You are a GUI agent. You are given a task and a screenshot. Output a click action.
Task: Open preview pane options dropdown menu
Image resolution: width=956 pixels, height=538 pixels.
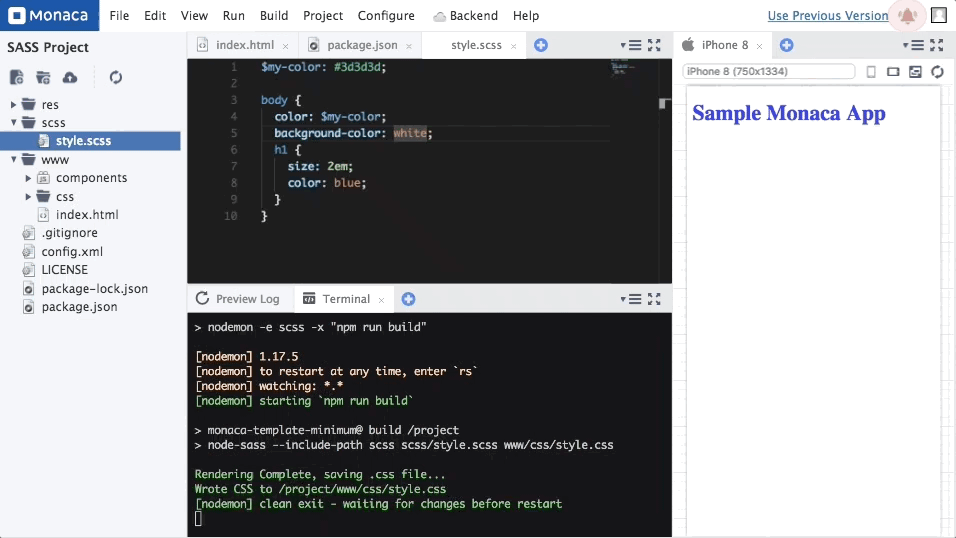click(x=913, y=45)
